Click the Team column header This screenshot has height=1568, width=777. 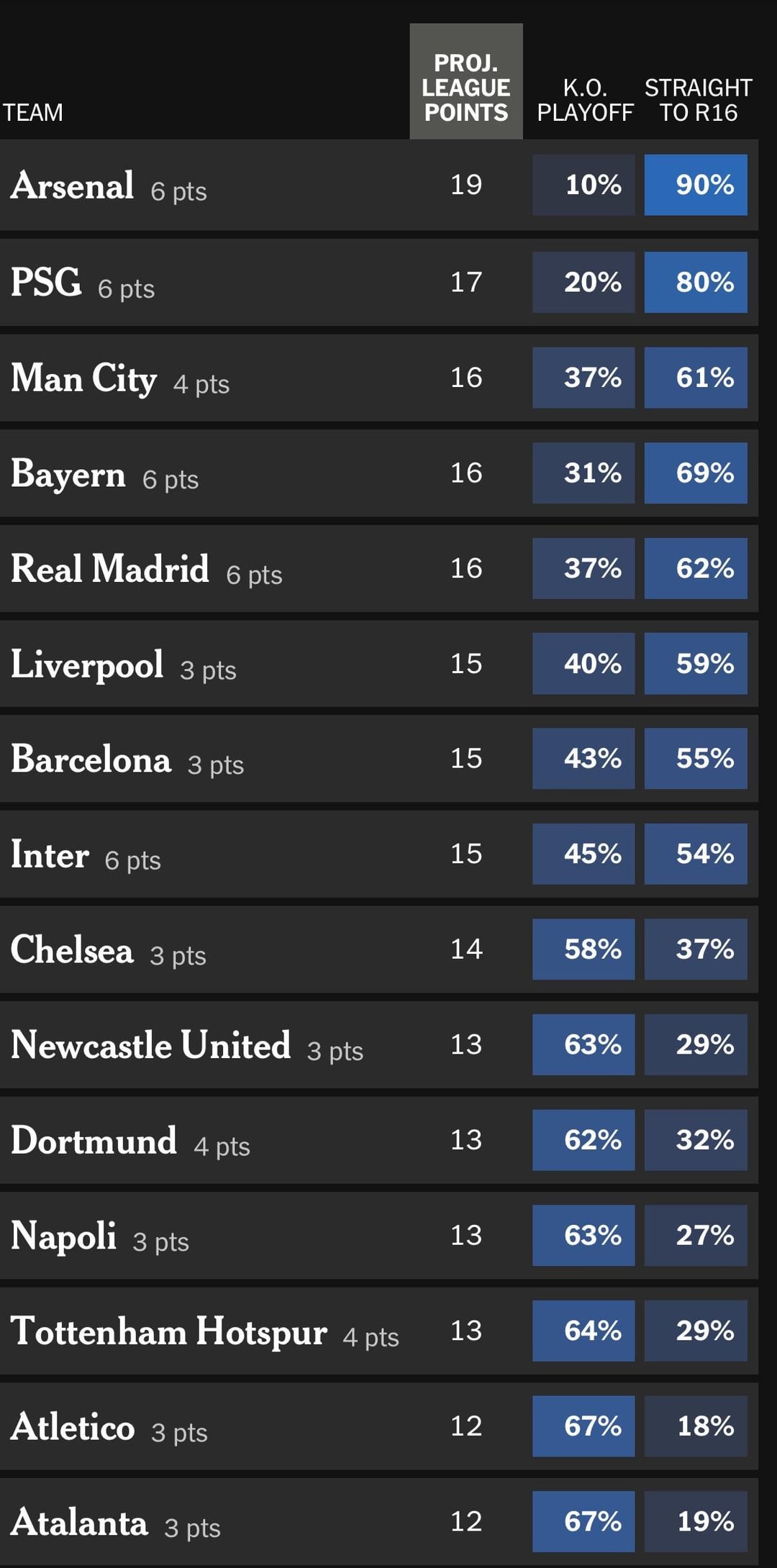coord(33,112)
